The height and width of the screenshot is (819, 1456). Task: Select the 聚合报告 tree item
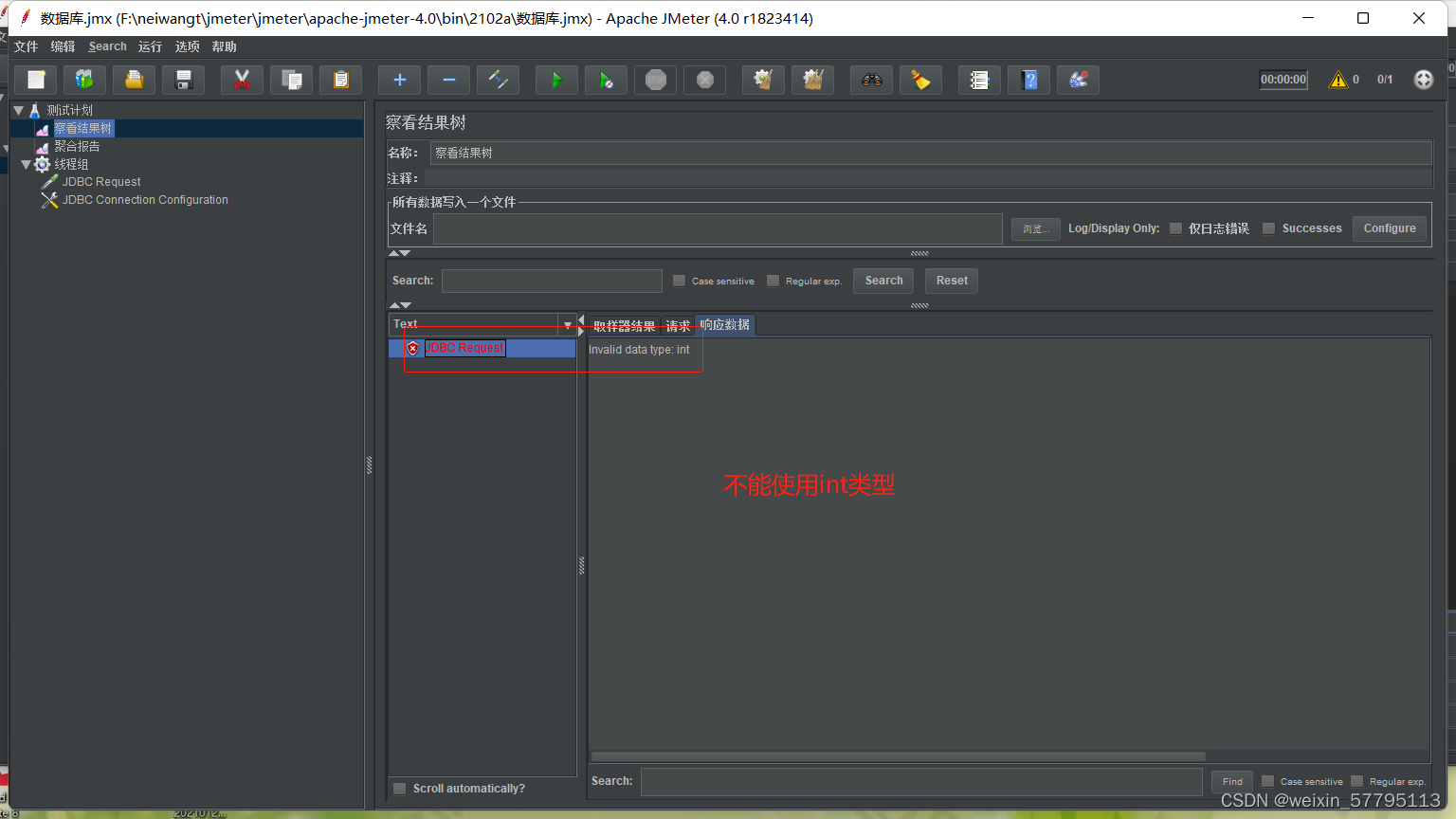click(77, 146)
